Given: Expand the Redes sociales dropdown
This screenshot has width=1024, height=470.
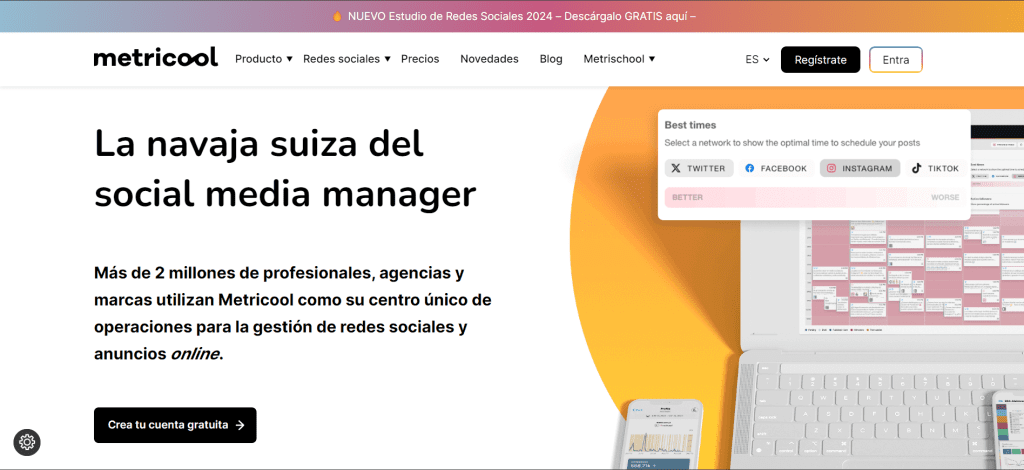Looking at the screenshot, I should click(347, 59).
